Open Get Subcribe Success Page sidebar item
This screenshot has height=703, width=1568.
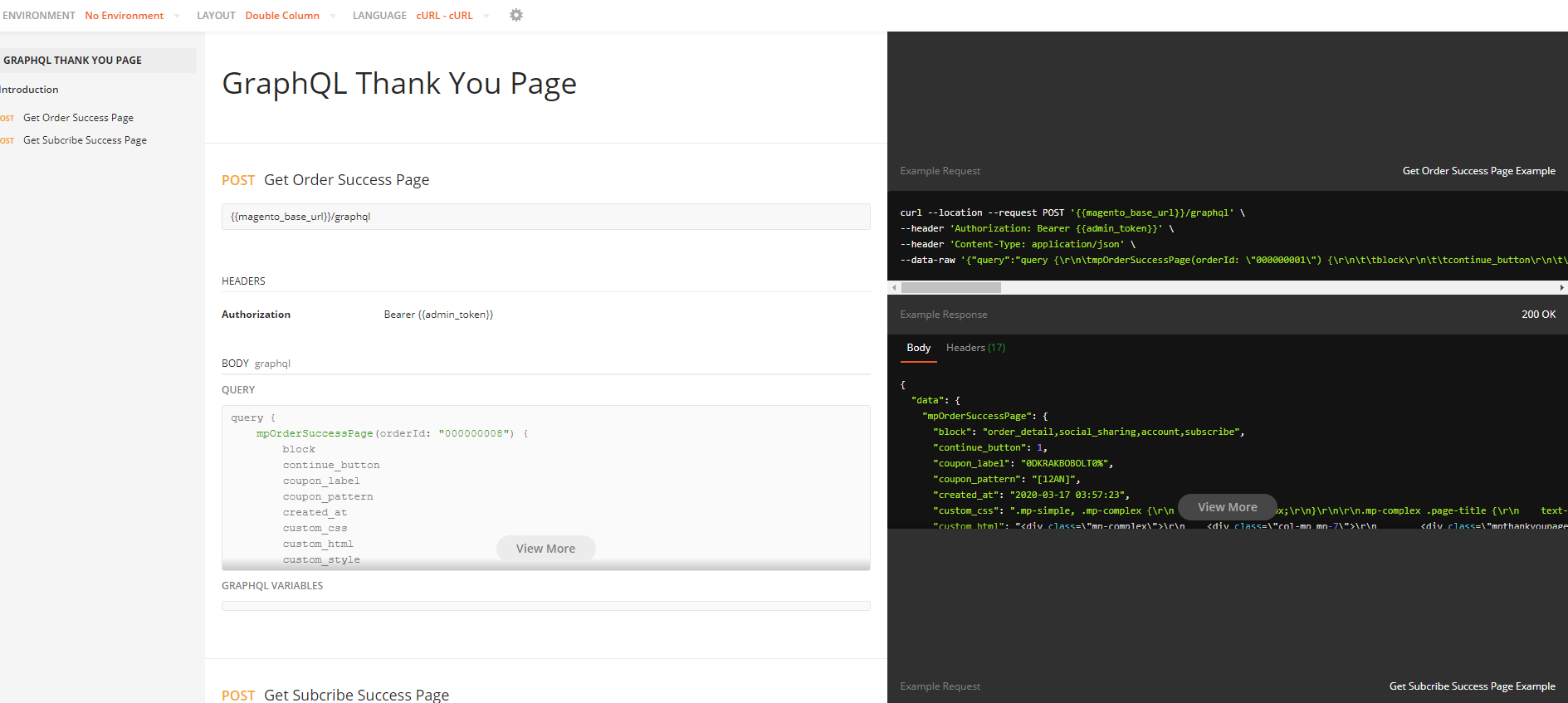pyautogui.click(x=85, y=140)
